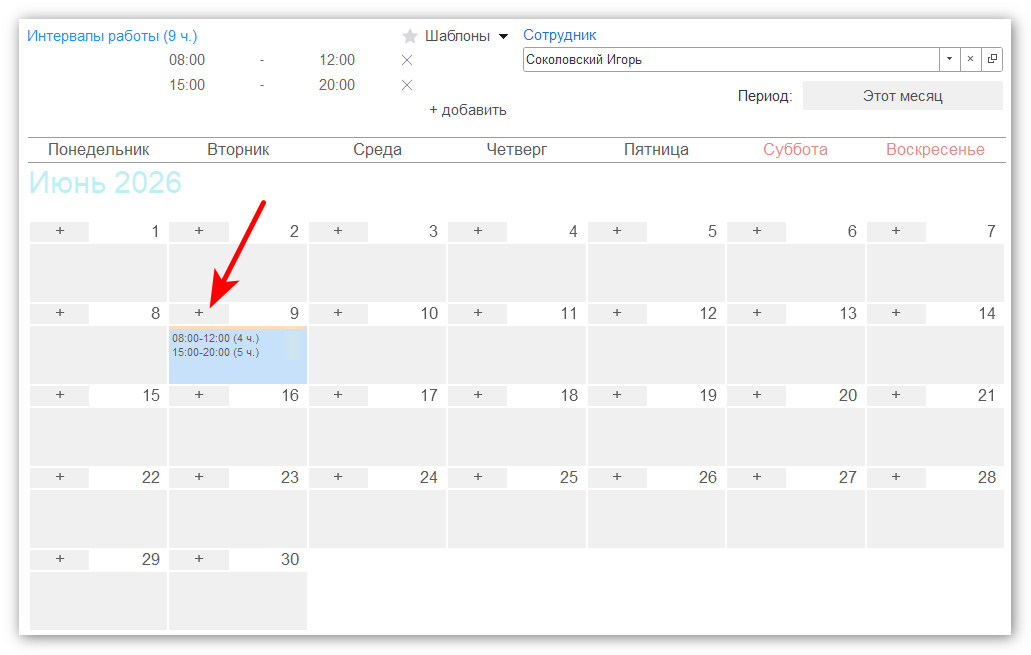Add interval with plus on June 25
1031x655 pixels.
tap(478, 477)
